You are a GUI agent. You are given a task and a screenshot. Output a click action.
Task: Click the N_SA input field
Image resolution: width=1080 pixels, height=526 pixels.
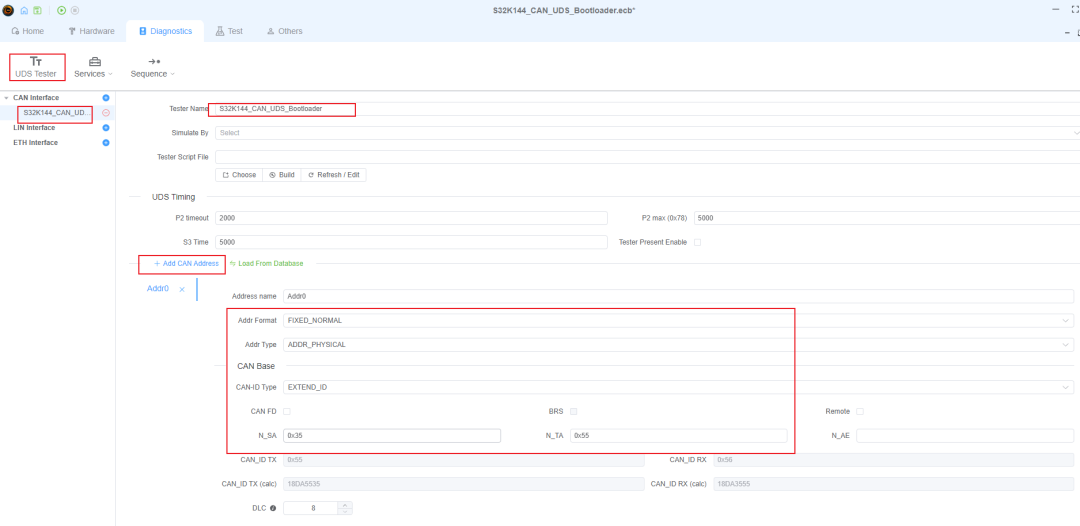tap(391, 436)
